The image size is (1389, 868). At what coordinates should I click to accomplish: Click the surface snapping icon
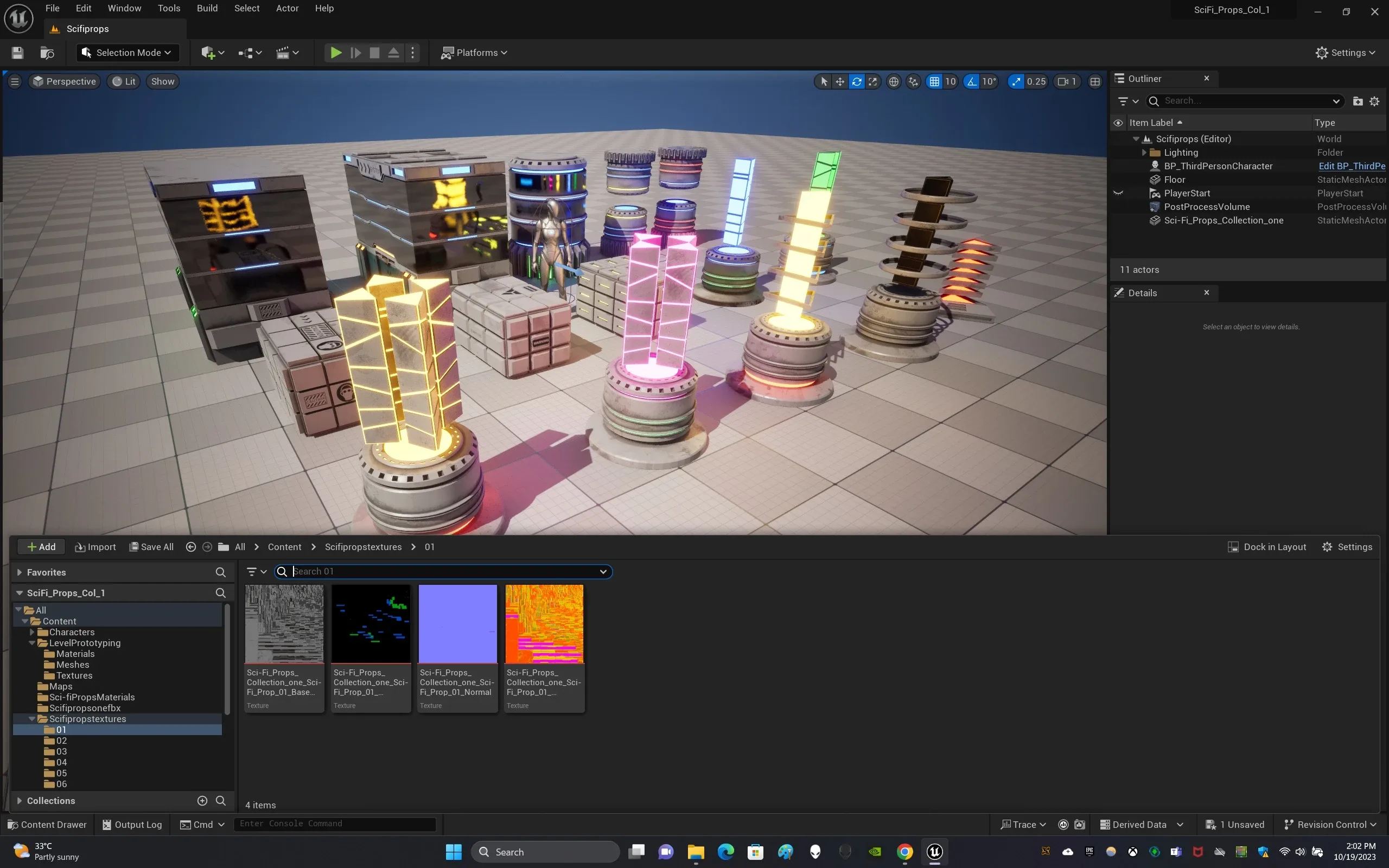click(x=913, y=81)
